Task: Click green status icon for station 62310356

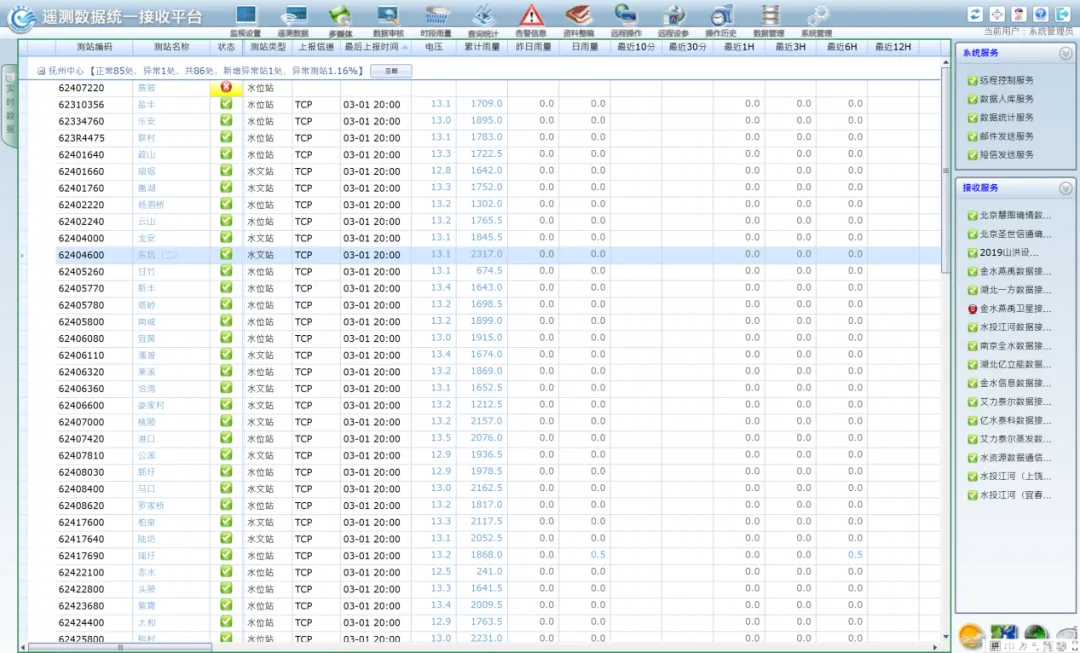Action: pyautogui.click(x=226, y=104)
